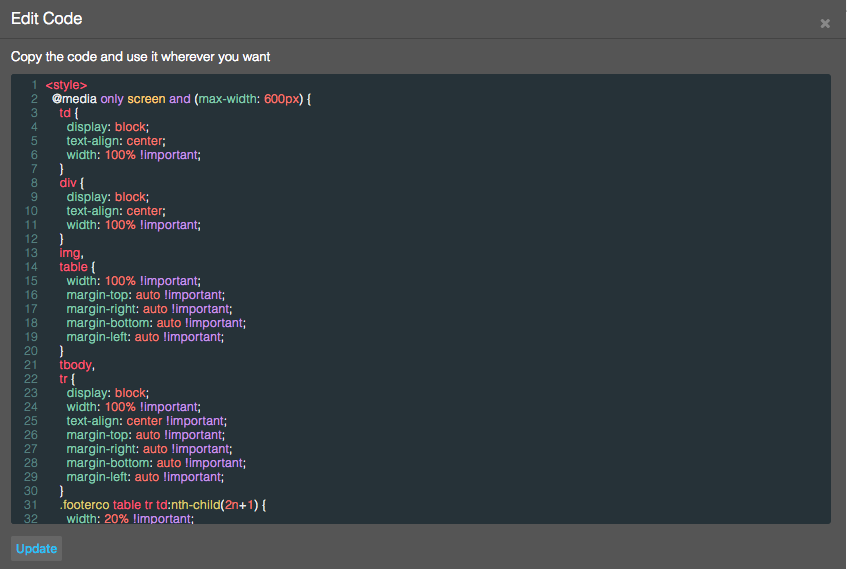Click line number 20 in the gutter
The width and height of the screenshot is (847, 569).
(x=31, y=351)
